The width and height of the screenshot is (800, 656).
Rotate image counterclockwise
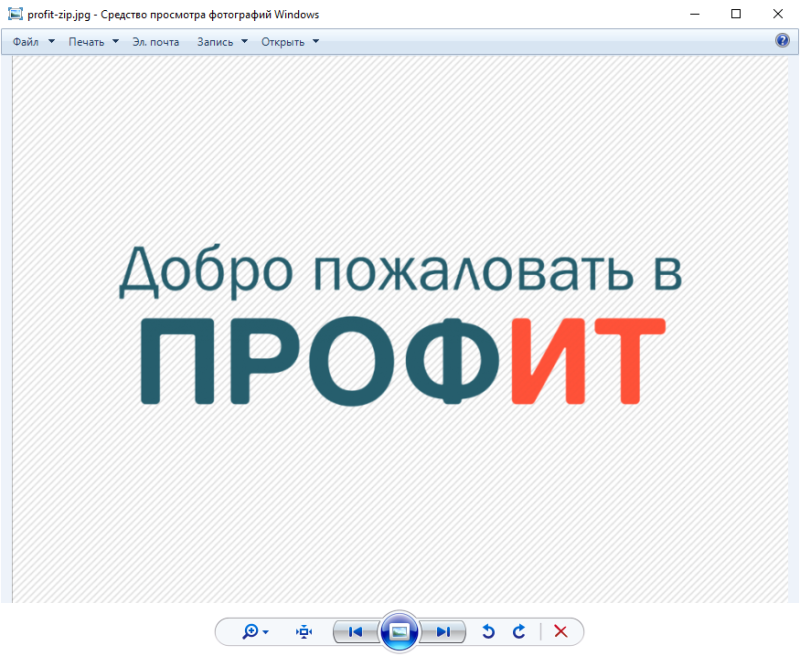[x=488, y=632]
